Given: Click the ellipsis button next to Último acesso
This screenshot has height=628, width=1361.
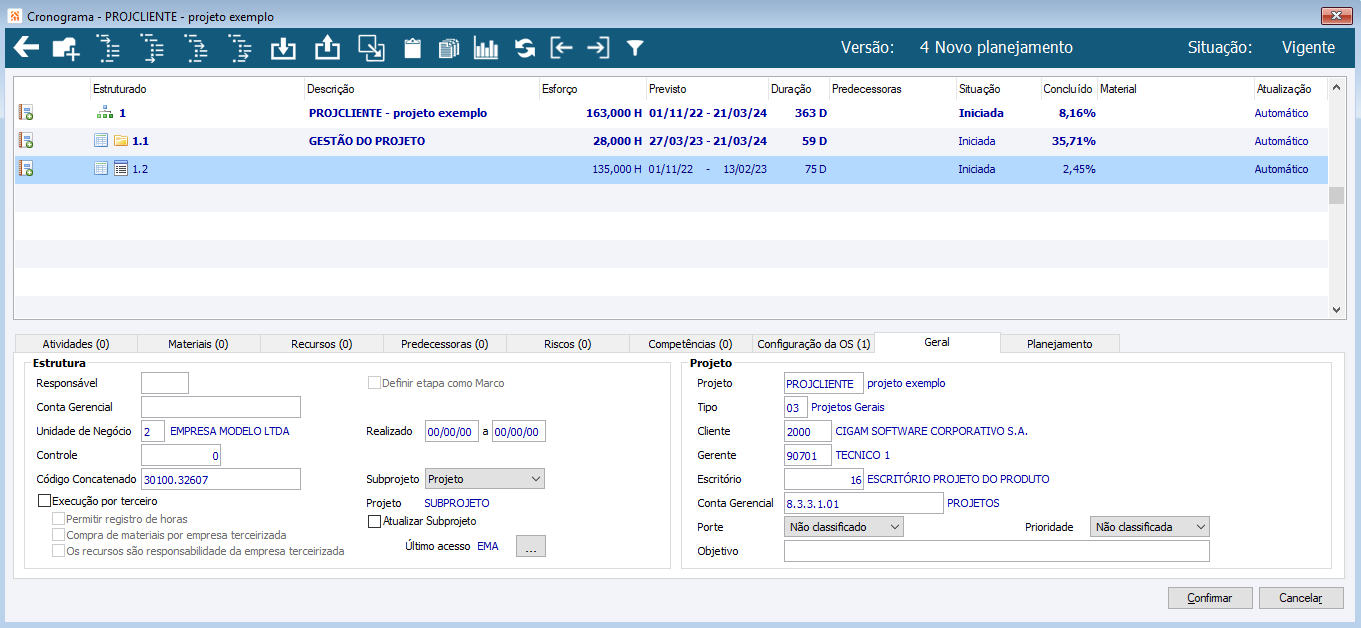Looking at the screenshot, I should (530, 546).
